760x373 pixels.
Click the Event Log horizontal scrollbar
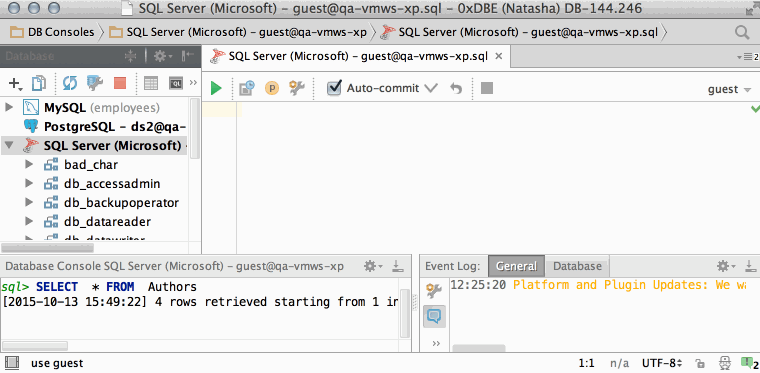tap(478, 348)
